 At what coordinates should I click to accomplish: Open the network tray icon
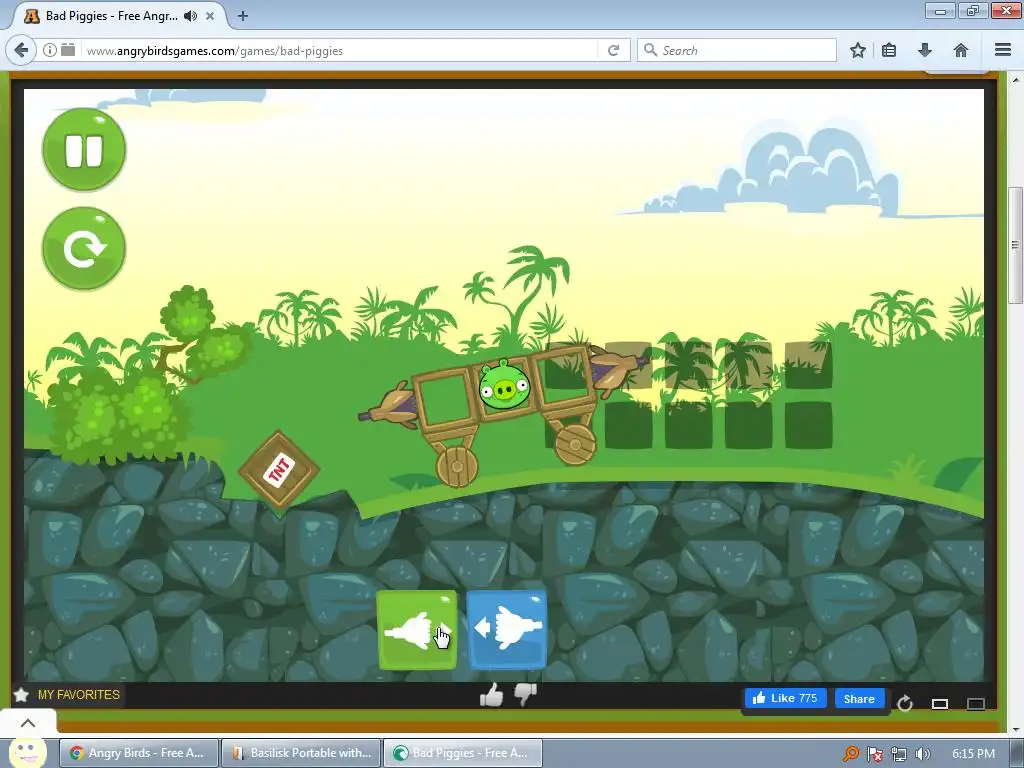click(899, 754)
